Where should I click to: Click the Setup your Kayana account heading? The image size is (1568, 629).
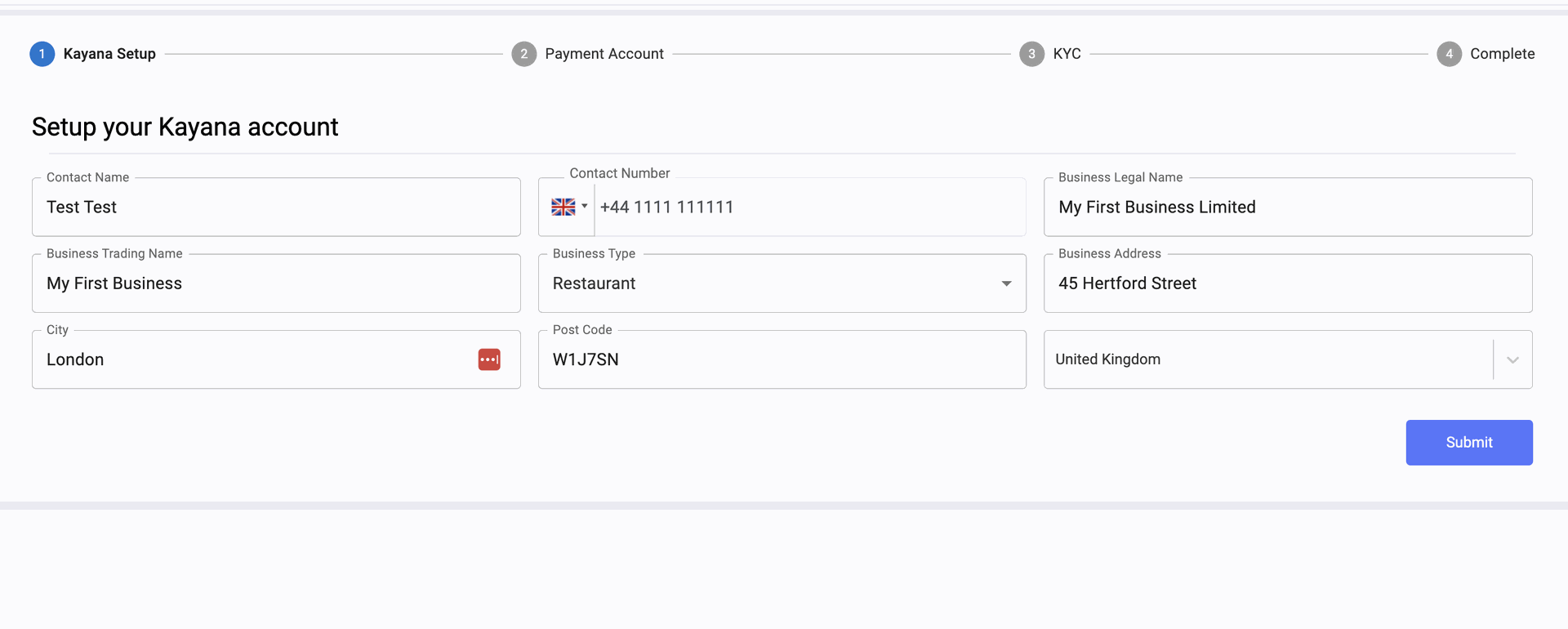click(x=185, y=127)
